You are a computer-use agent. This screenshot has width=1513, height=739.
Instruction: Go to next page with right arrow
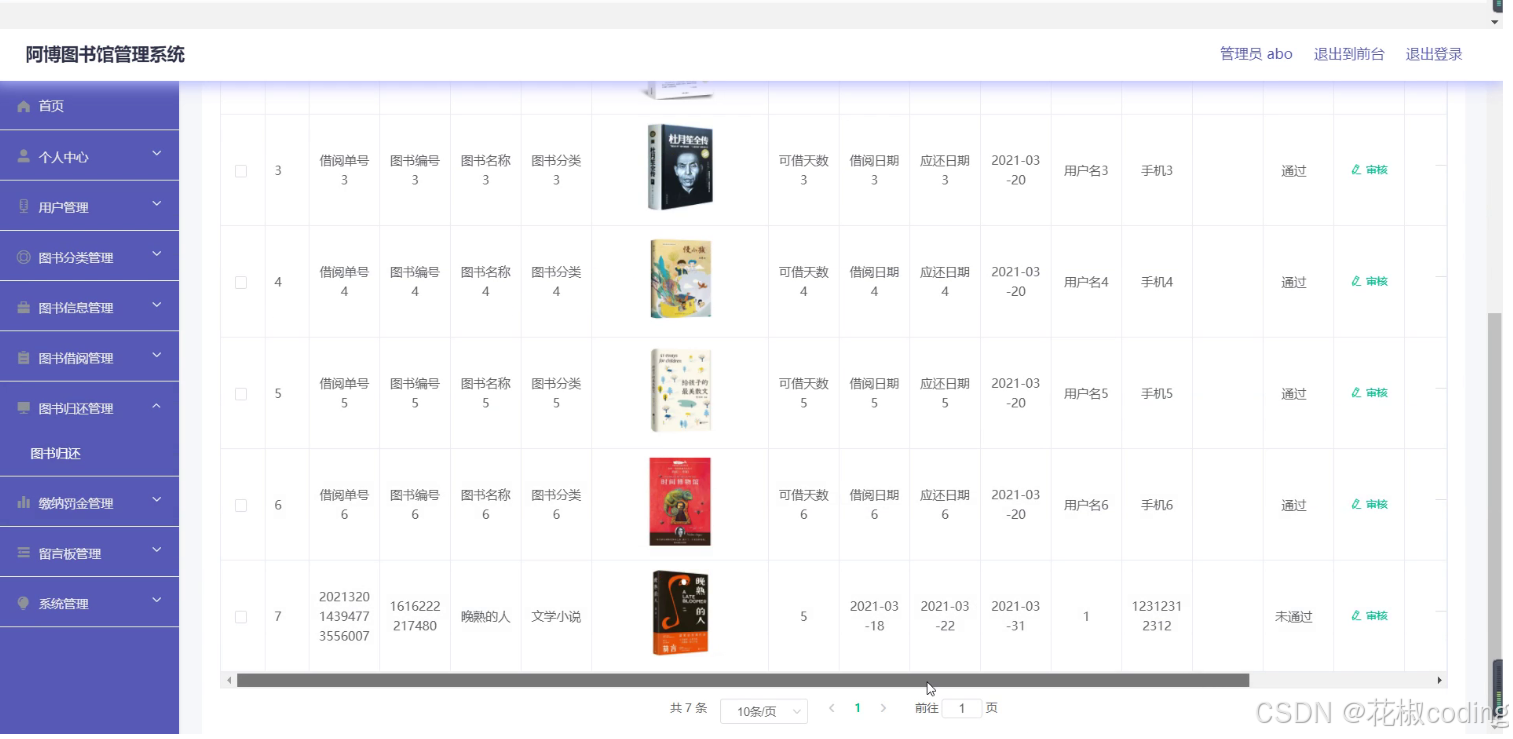pos(883,708)
